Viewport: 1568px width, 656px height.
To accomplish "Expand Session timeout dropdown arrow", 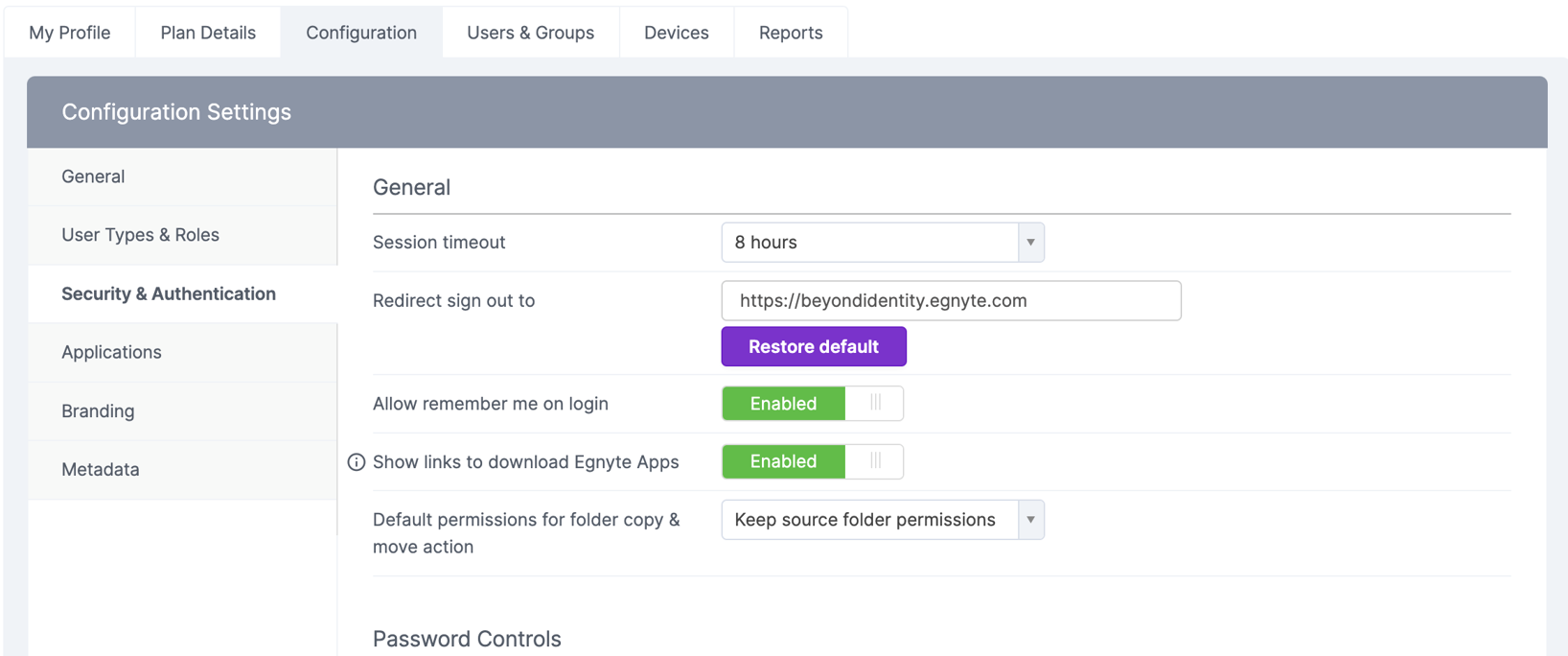I will coord(1030,243).
